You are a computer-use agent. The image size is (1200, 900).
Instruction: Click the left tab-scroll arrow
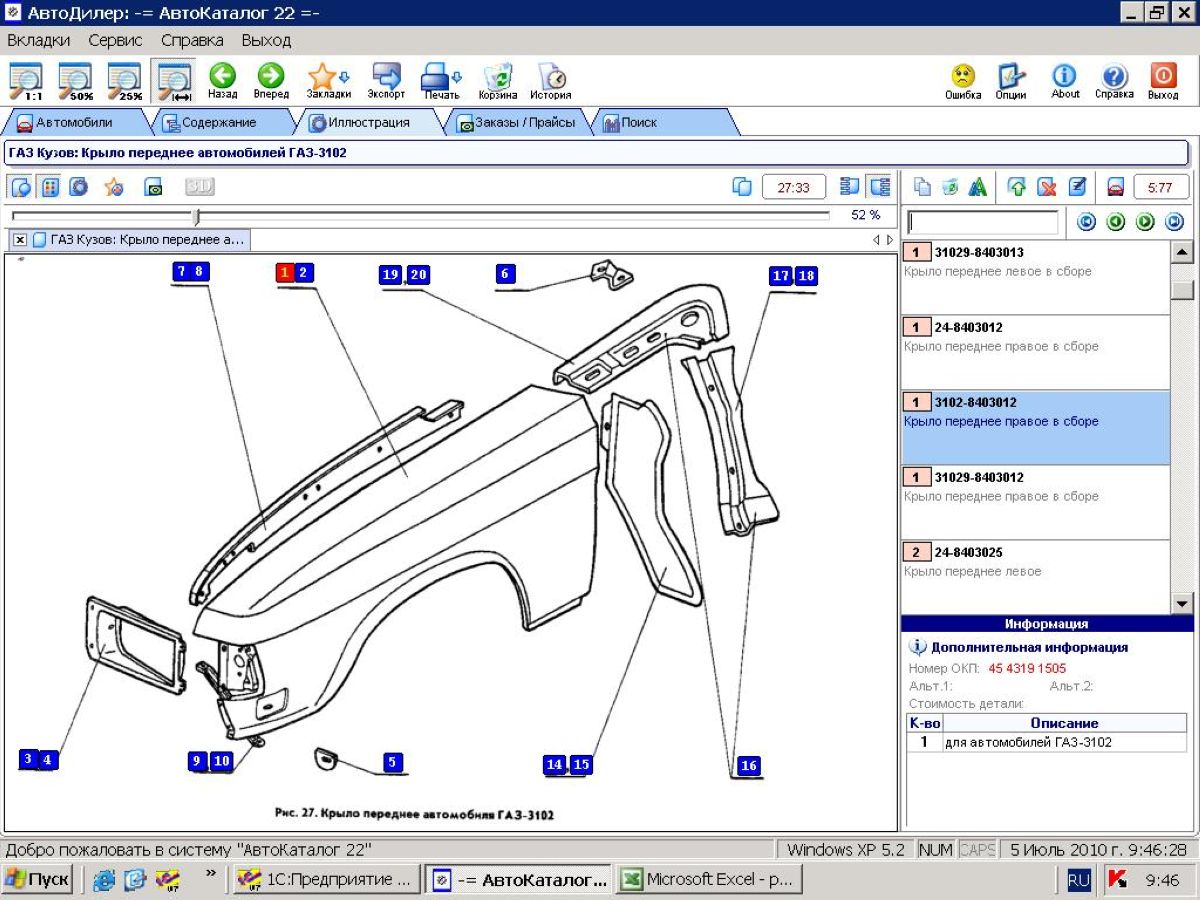pos(876,240)
